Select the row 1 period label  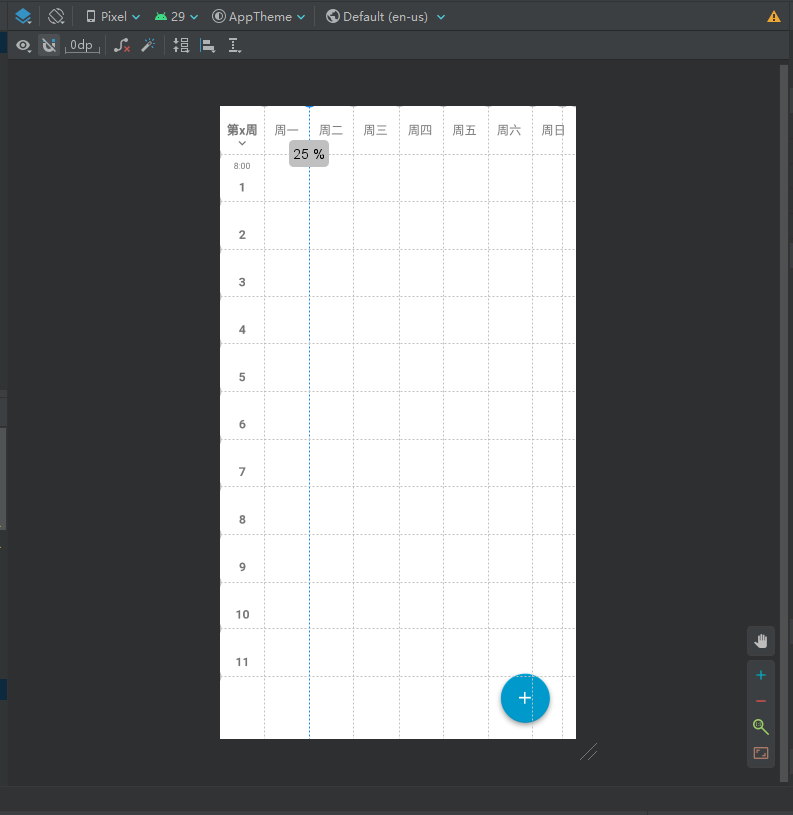click(x=242, y=187)
